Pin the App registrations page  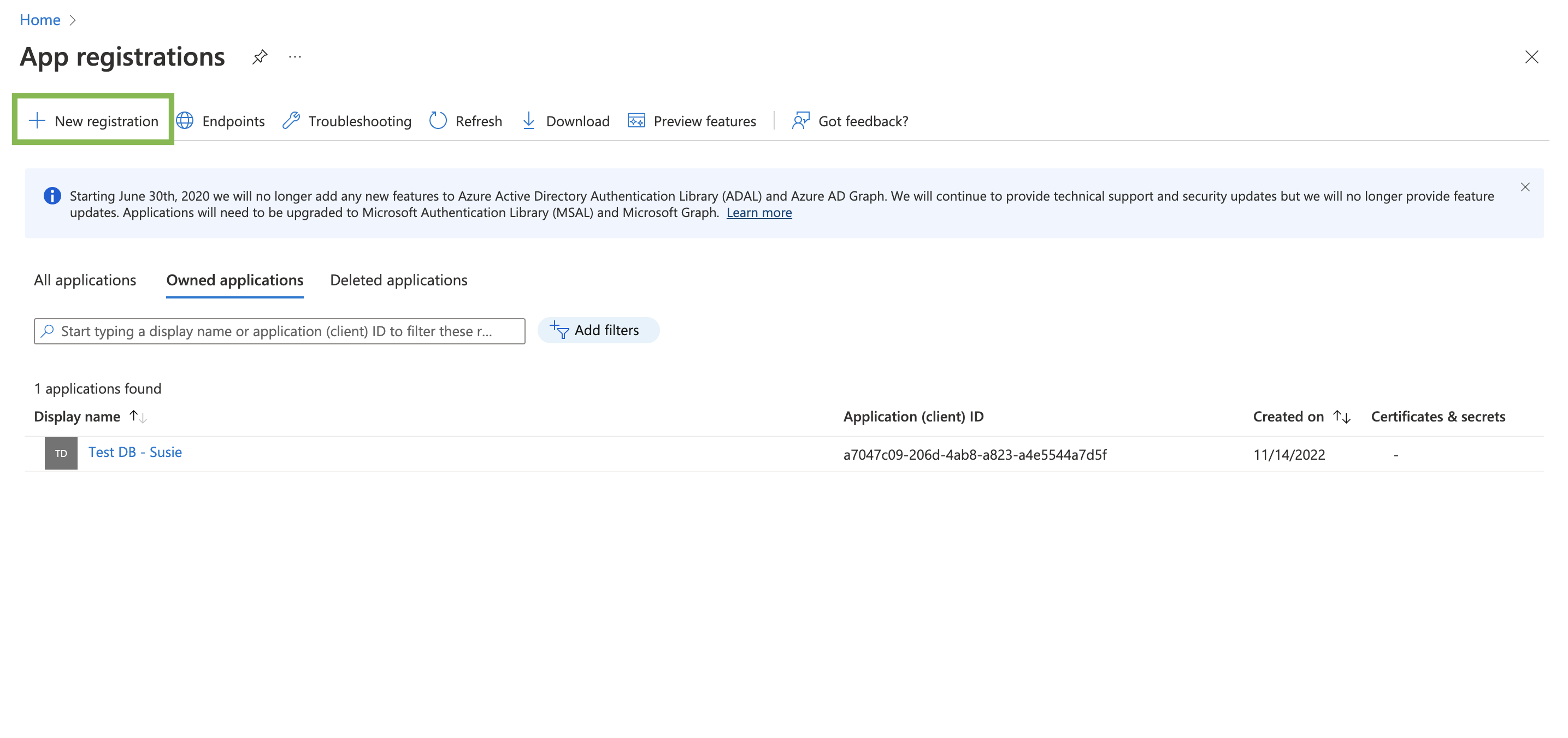click(x=260, y=57)
